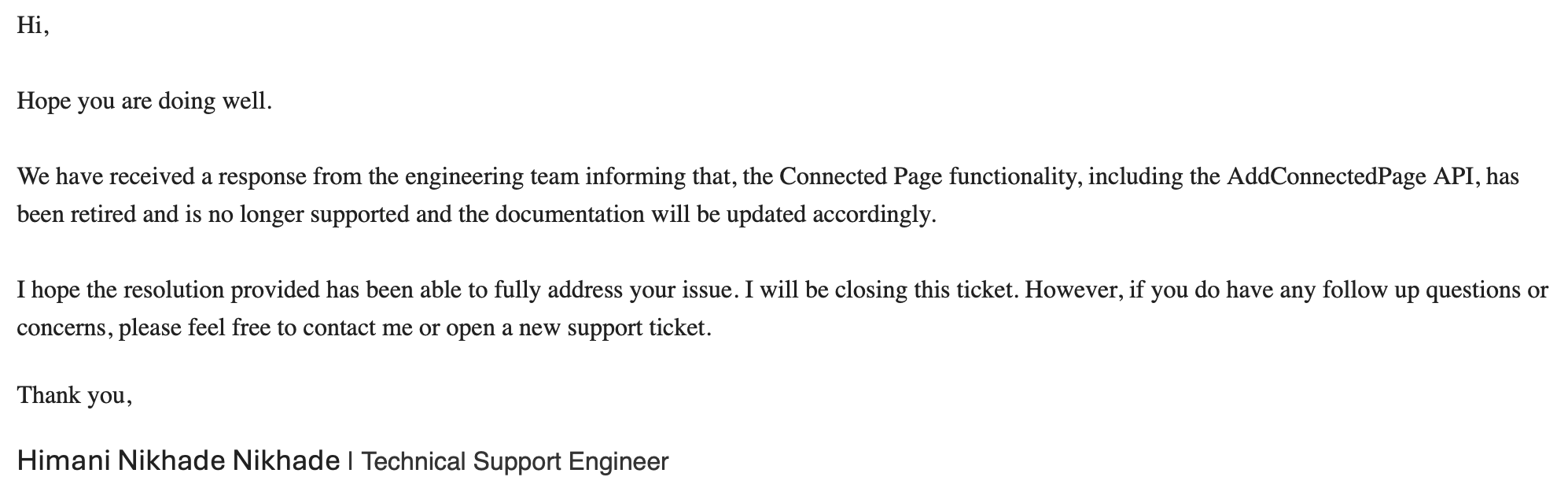1568x488 pixels.
Task: Click the title 'Technical Support Engineer'
Action: pyautogui.click(x=515, y=461)
